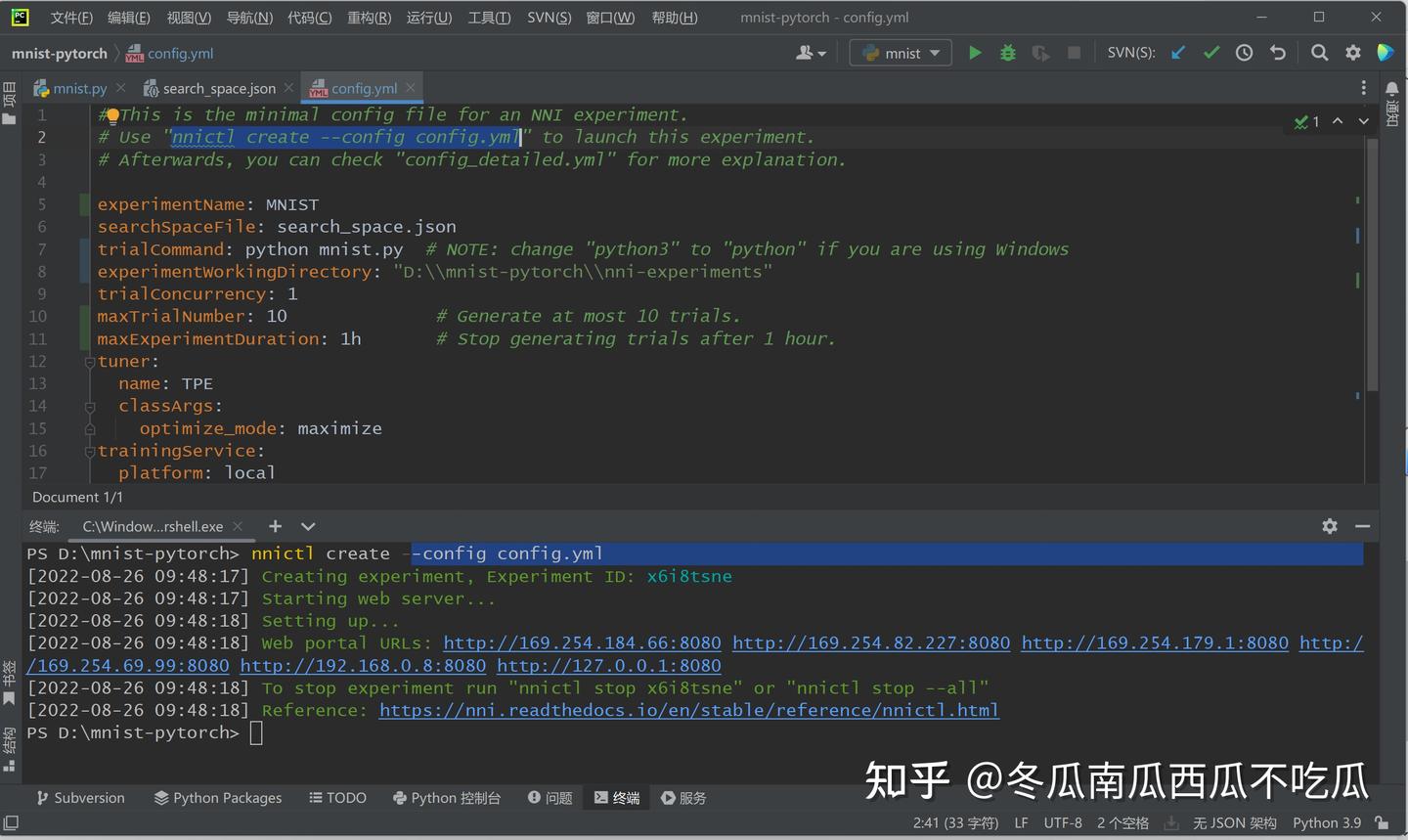This screenshot has height=840, width=1408.
Task: Start debugging using the bug icon
Action: [x=1008, y=53]
